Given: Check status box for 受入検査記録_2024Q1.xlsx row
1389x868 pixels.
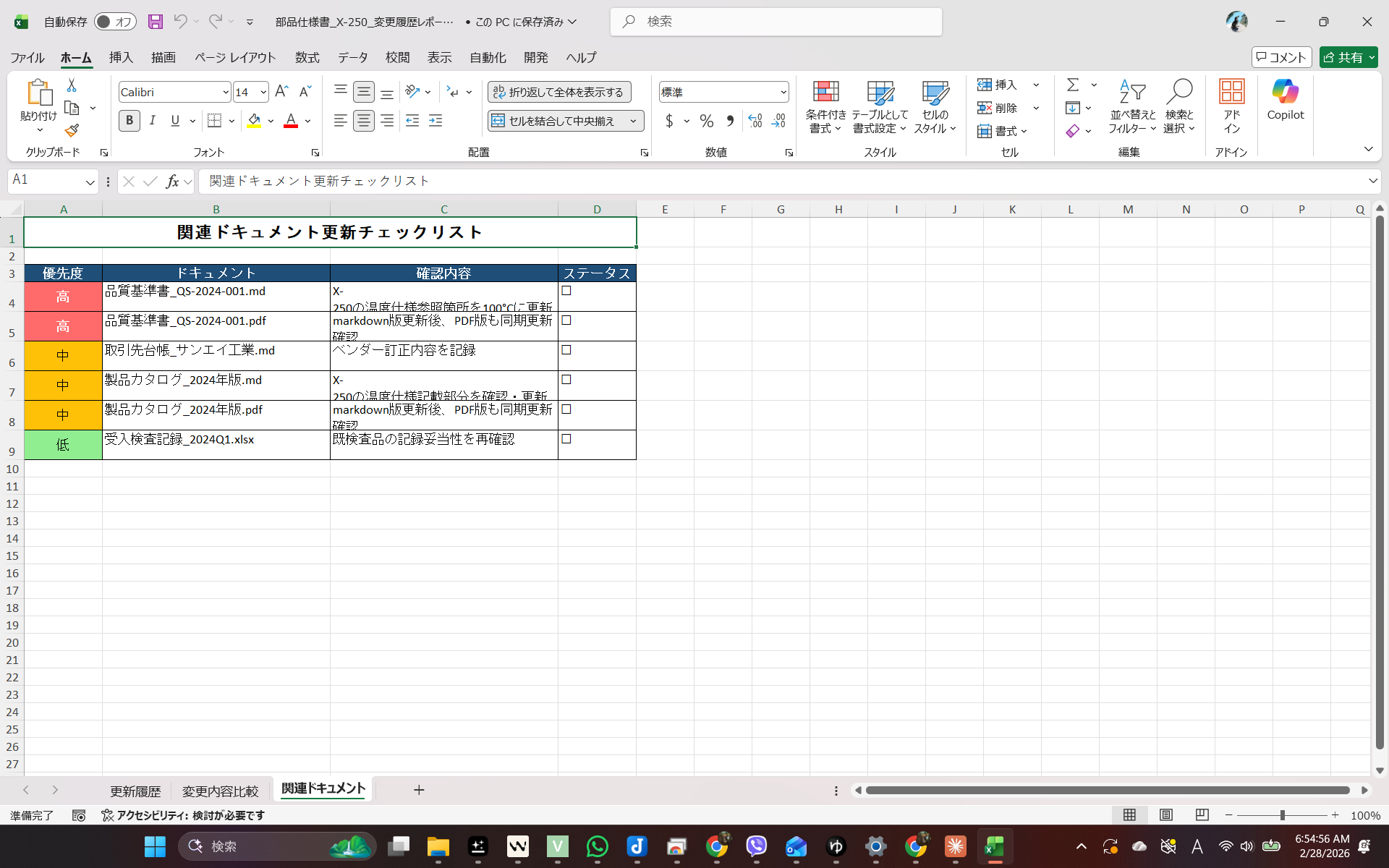Looking at the screenshot, I should tap(566, 439).
